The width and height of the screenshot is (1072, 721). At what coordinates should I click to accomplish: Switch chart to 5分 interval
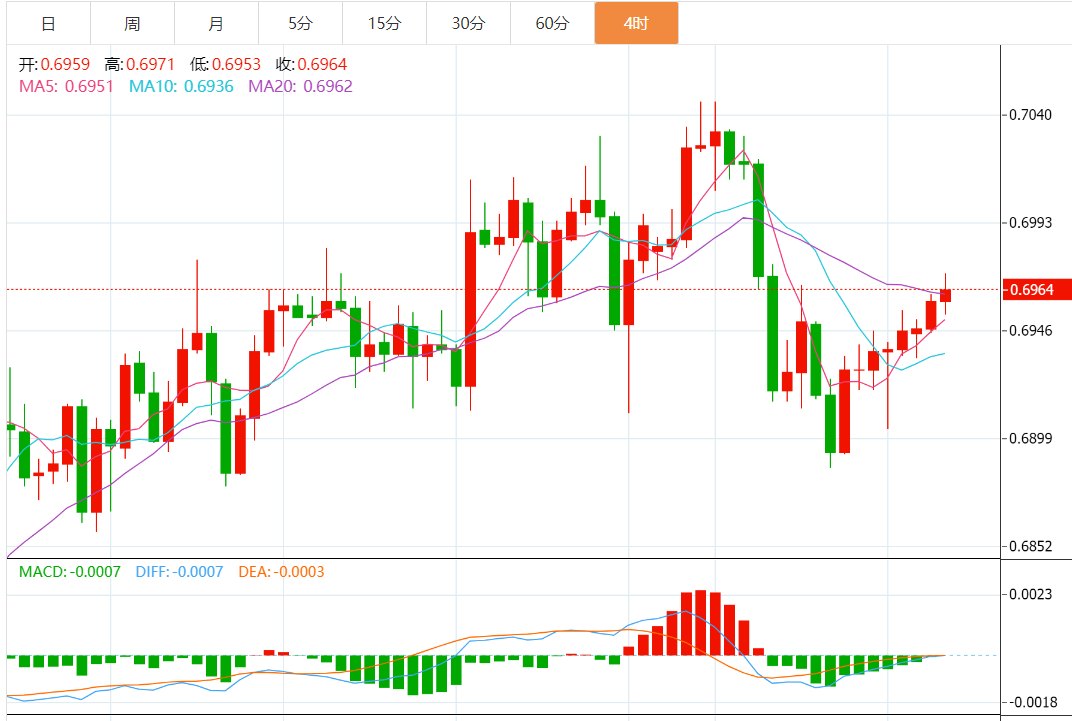[x=300, y=23]
